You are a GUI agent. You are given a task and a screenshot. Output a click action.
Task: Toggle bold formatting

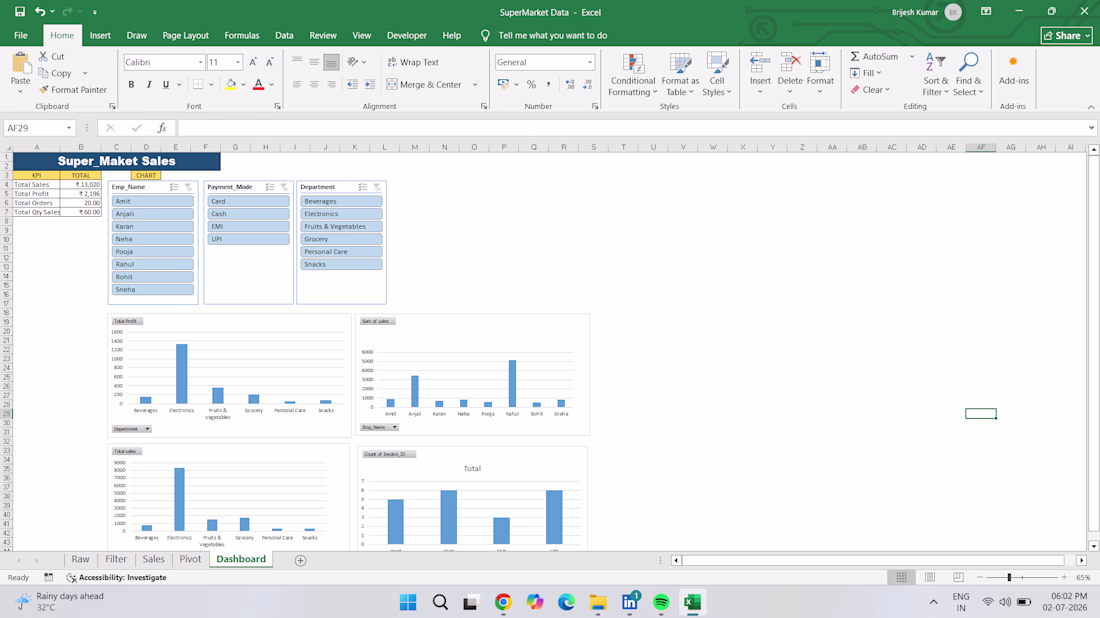pos(131,84)
